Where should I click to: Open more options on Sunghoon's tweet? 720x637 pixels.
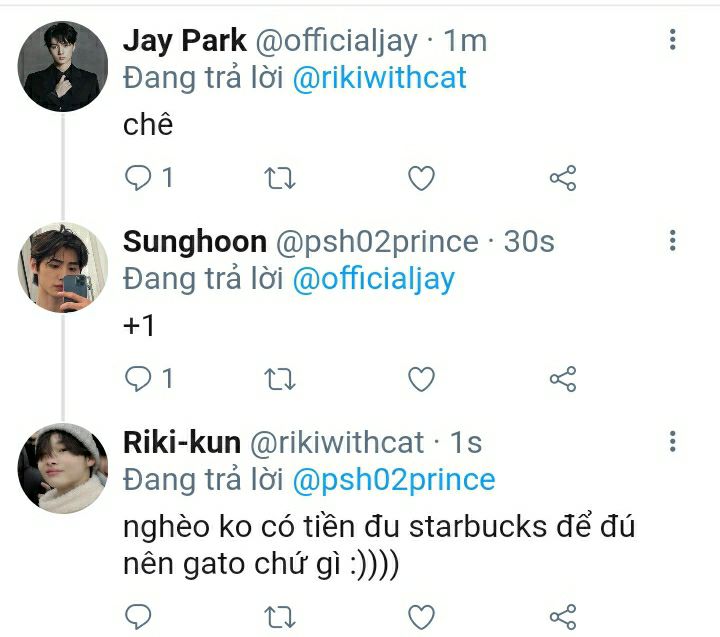673,240
